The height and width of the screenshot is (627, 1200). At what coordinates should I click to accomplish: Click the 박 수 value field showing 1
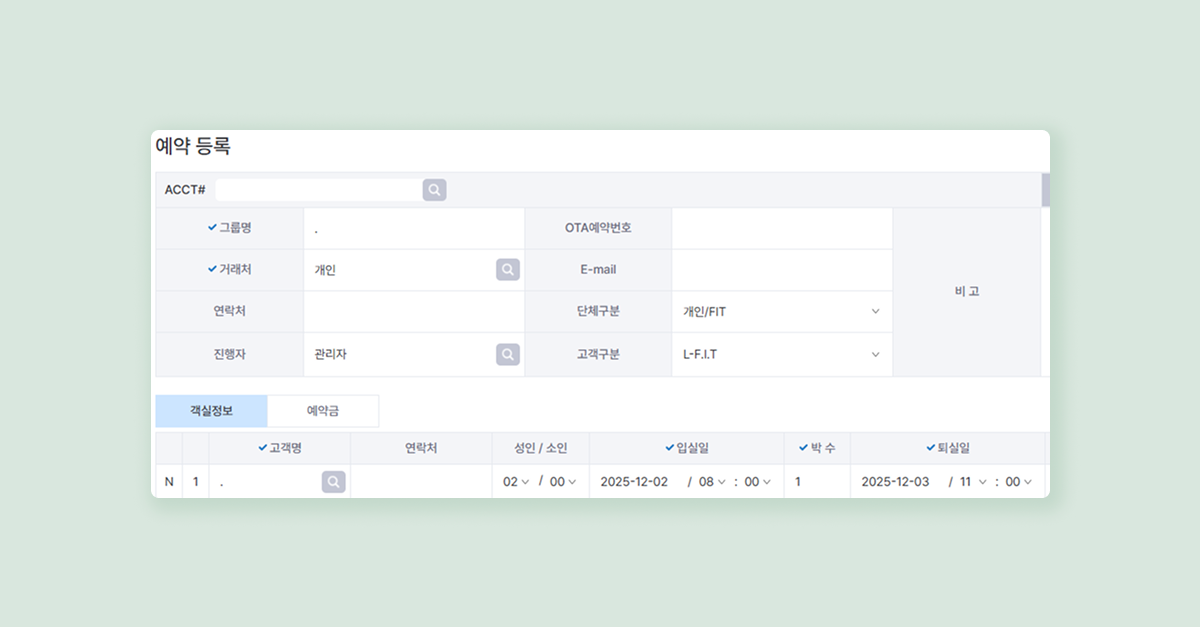[x=817, y=482]
